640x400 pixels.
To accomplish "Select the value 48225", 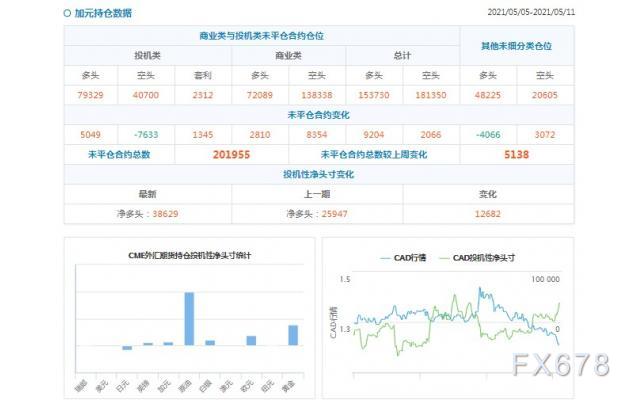I will (488, 95).
